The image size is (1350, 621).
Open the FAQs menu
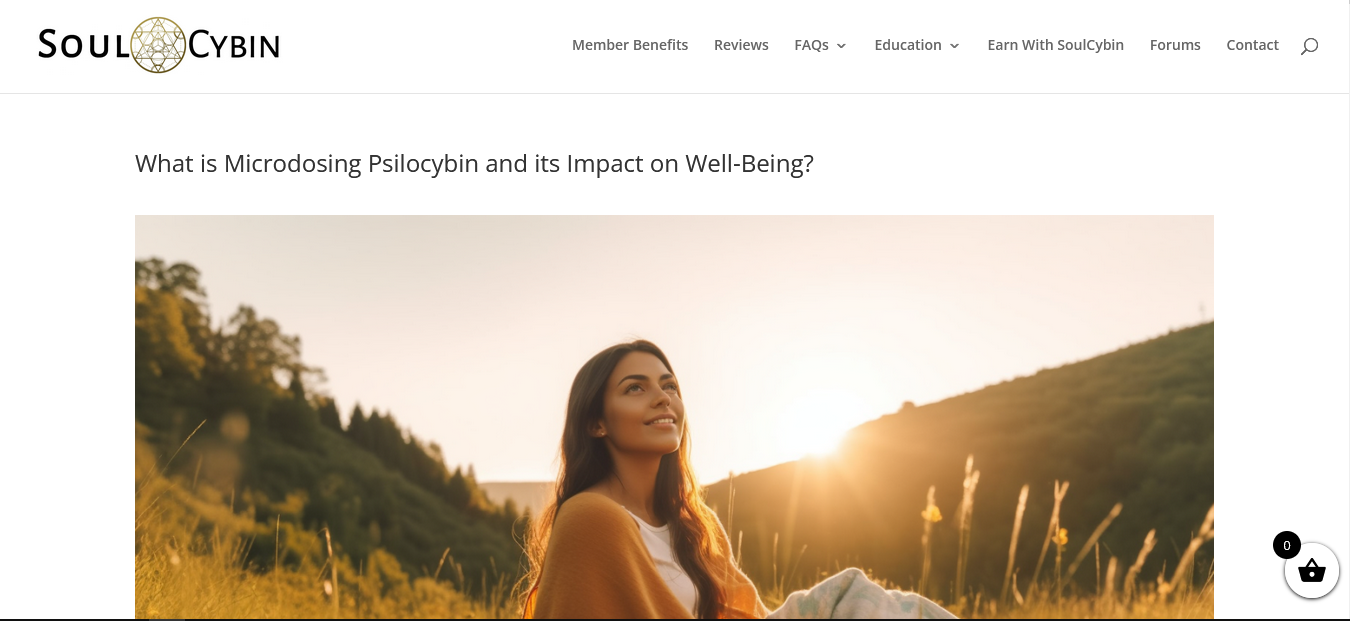811,45
